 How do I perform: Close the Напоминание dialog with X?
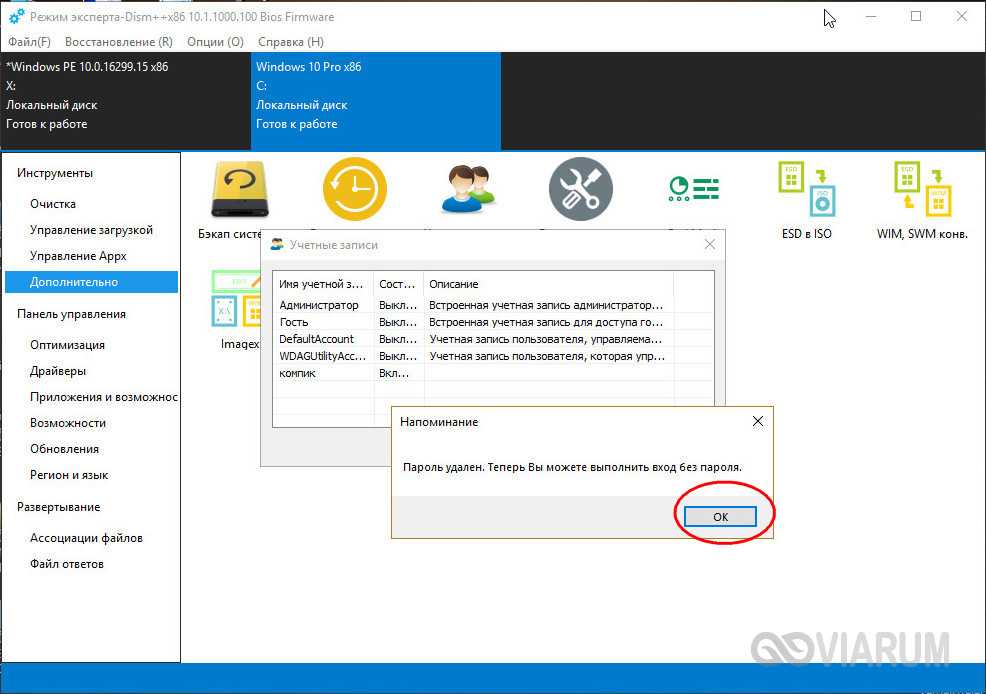(758, 422)
